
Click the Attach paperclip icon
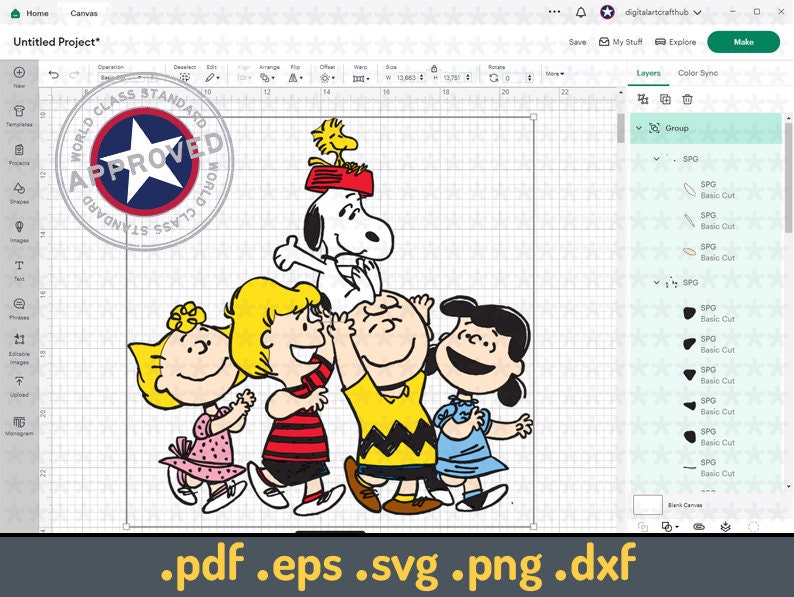[x=699, y=527]
